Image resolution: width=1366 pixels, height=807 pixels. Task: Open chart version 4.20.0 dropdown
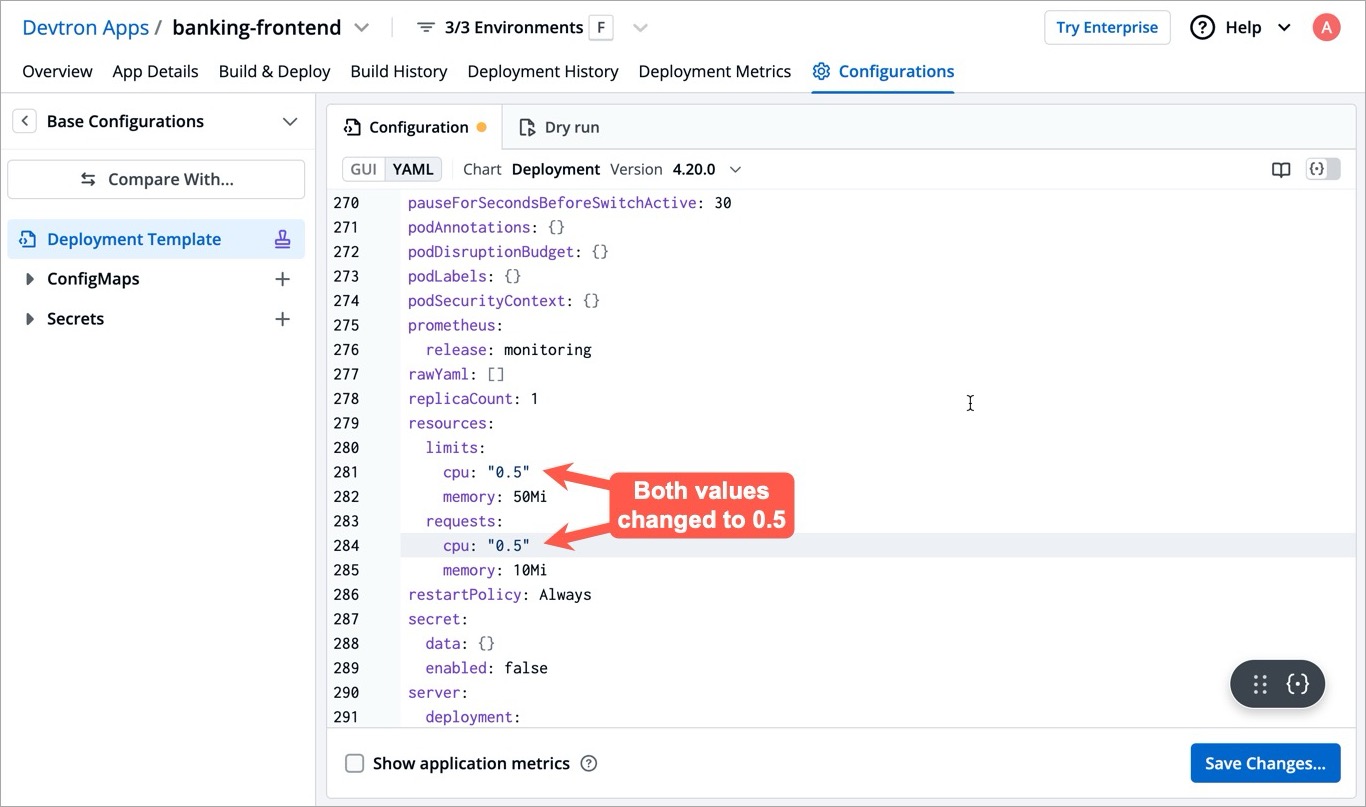(x=735, y=170)
